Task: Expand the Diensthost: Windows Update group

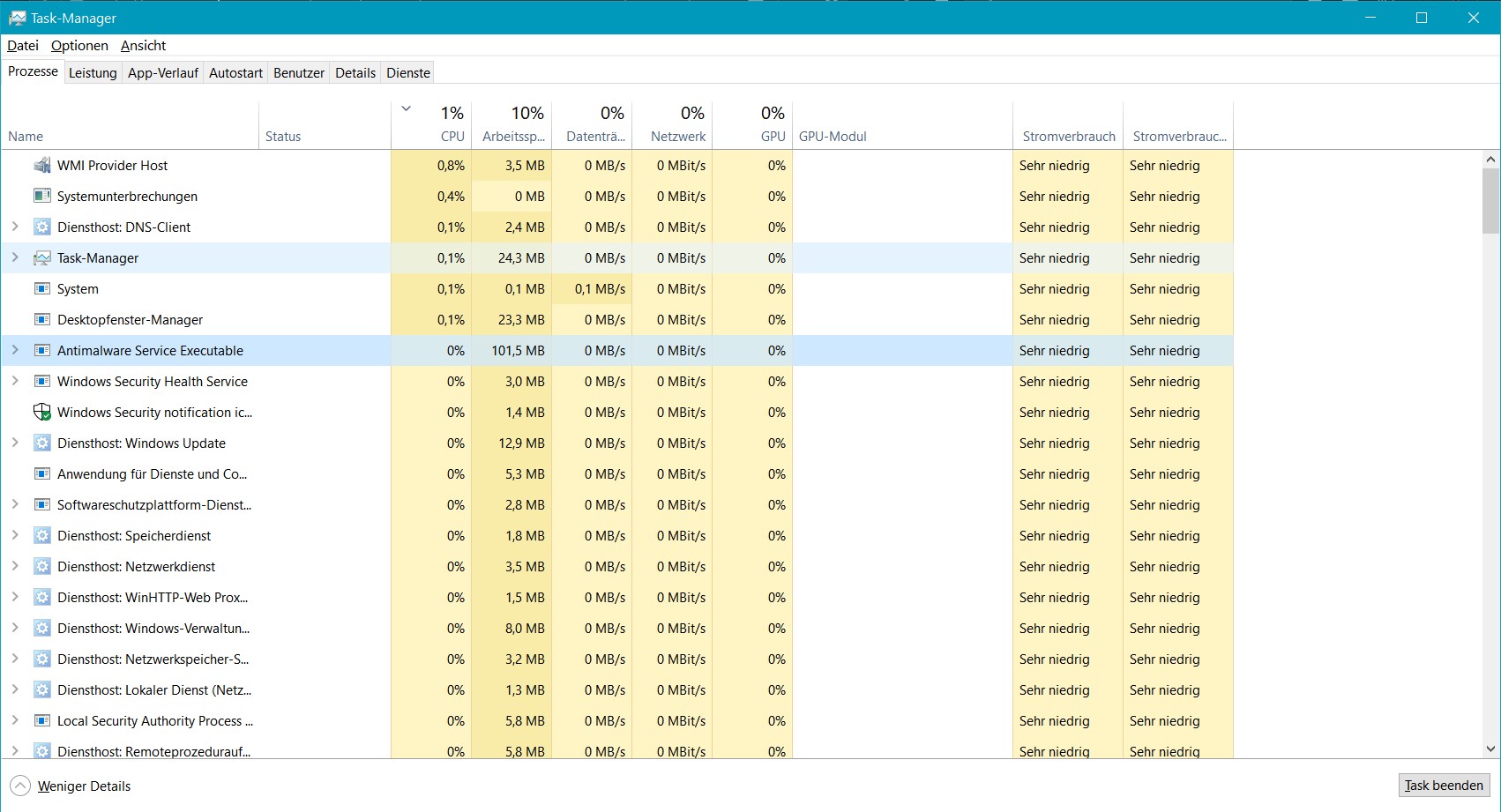Action: point(15,443)
